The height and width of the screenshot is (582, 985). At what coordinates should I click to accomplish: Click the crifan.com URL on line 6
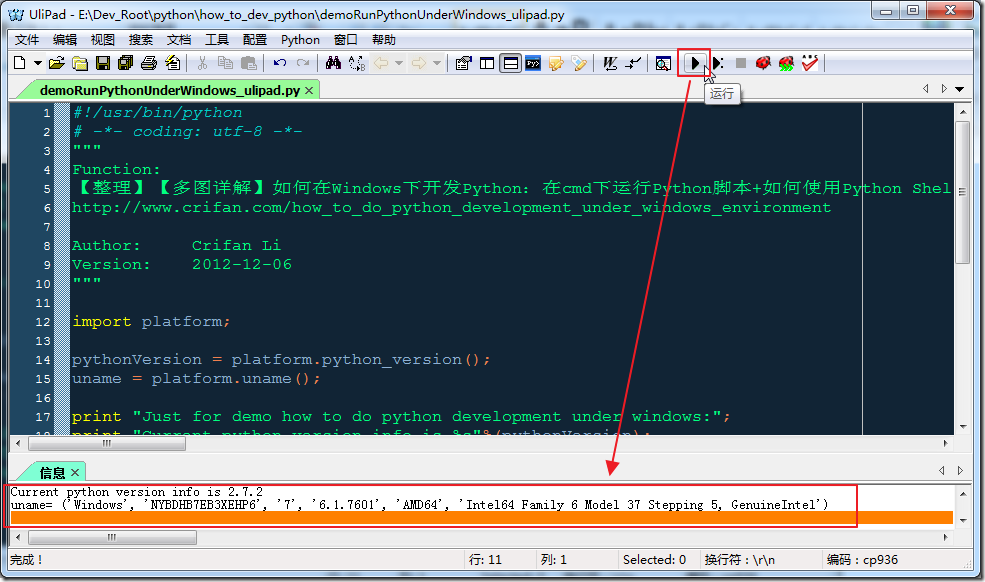(x=451, y=207)
